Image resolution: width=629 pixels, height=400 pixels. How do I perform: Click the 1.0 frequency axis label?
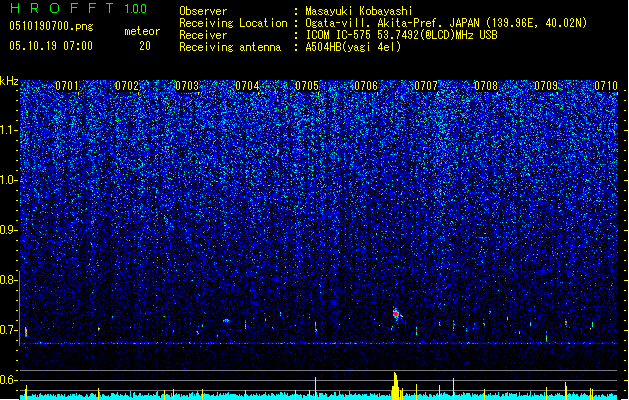point(9,180)
